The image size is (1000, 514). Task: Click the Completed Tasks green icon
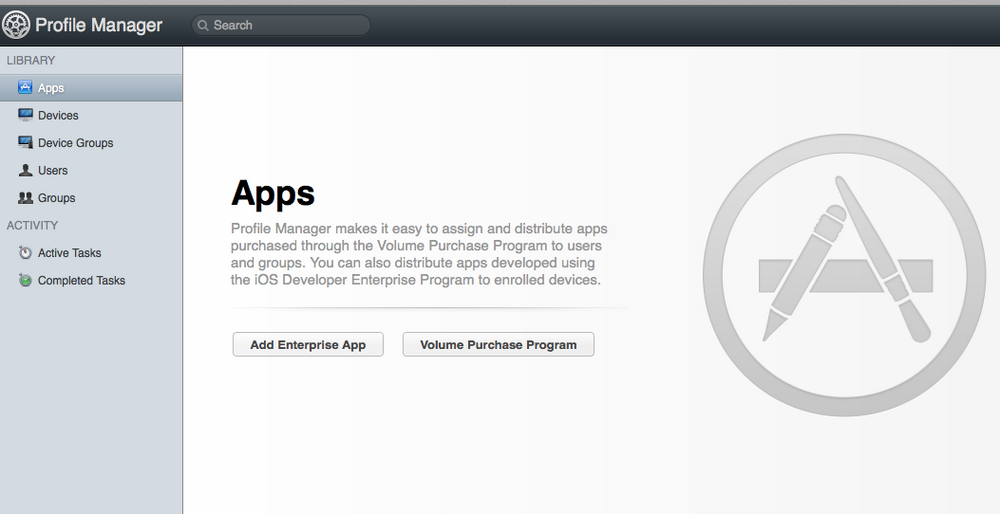(x=25, y=280)
